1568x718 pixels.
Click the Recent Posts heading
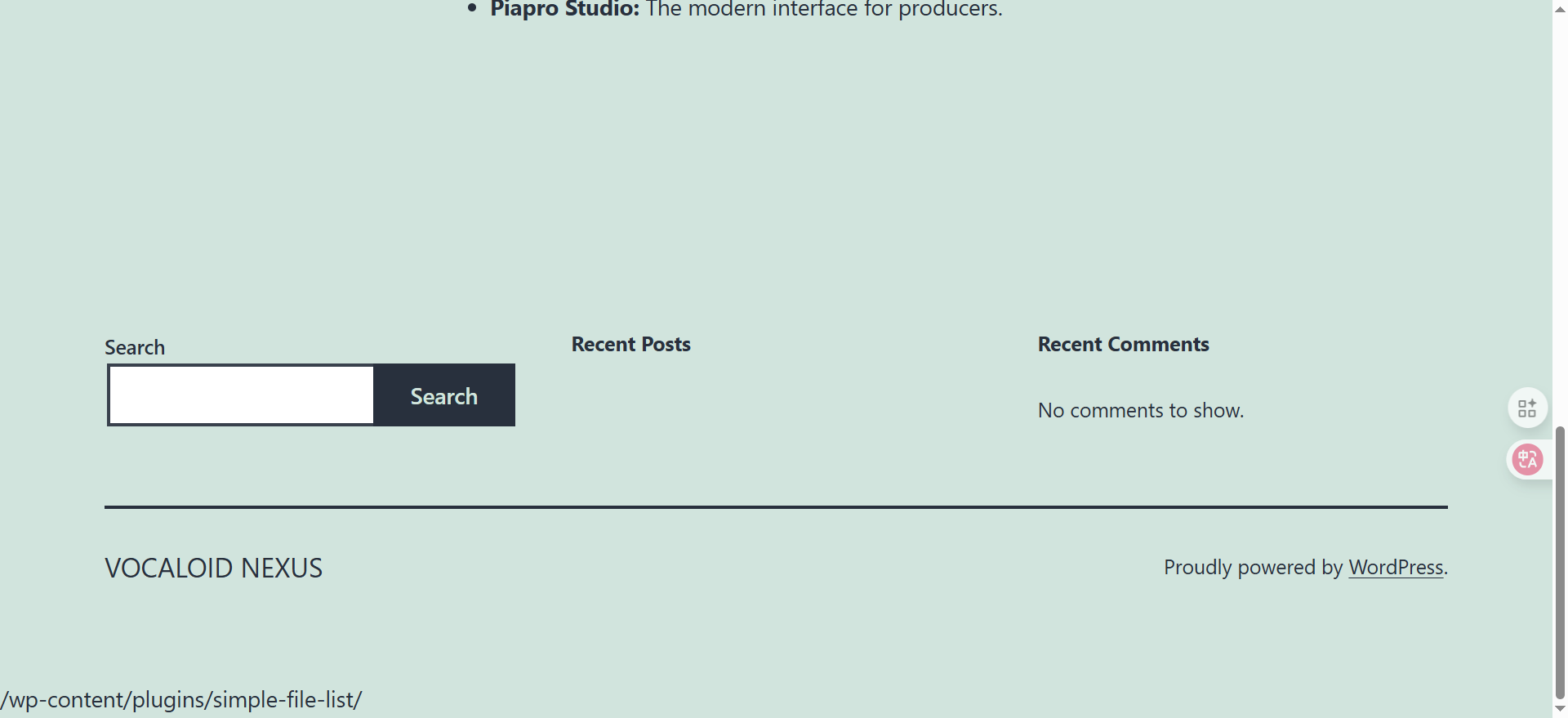tap(630, 345)
